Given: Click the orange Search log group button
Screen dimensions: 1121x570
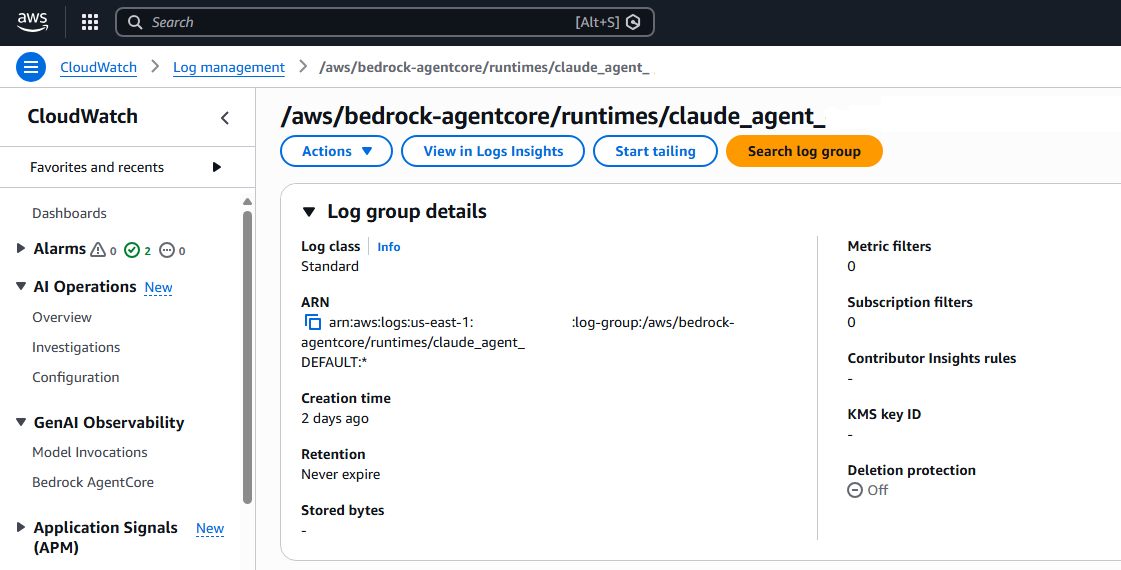Looking at the screenshot, I should tap(804, 151).
